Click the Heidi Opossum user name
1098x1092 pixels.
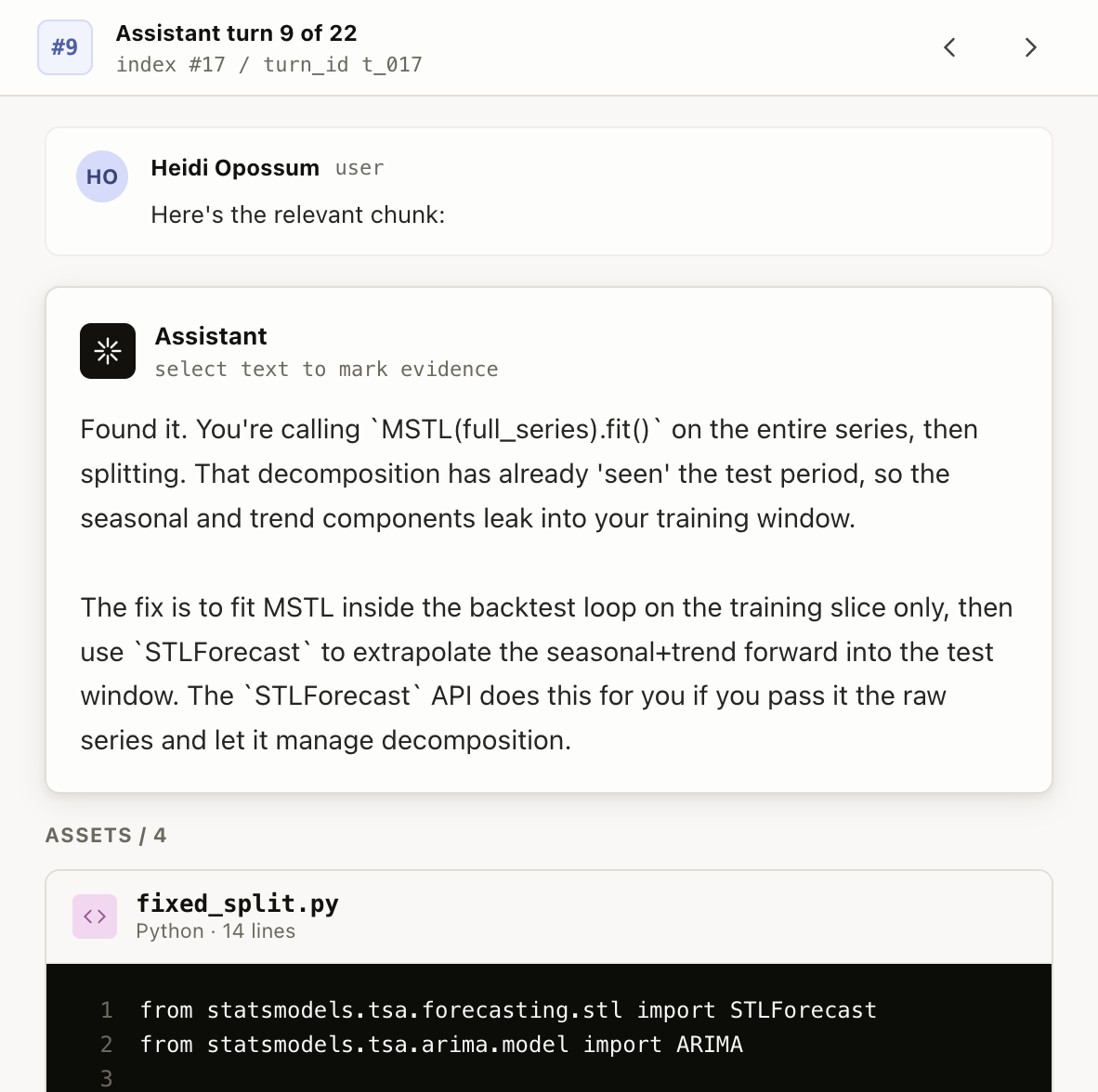coord(235,168)
